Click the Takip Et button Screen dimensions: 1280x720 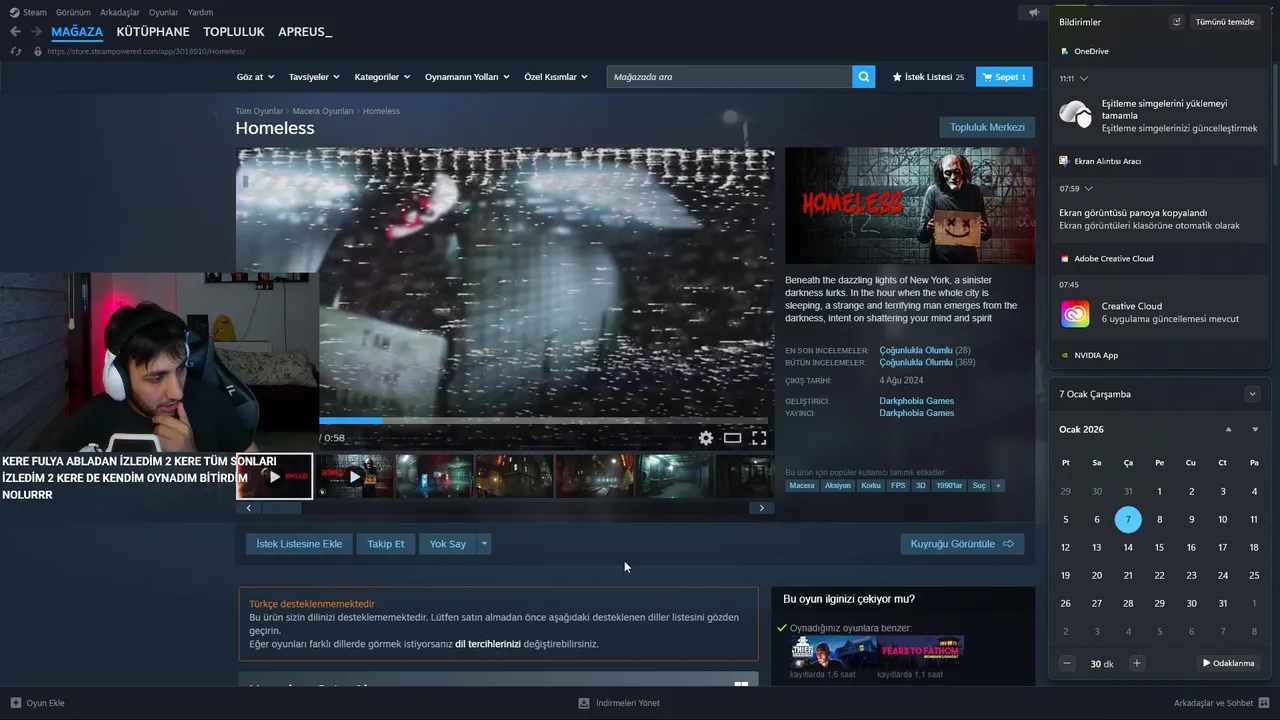tap(386, 544)
